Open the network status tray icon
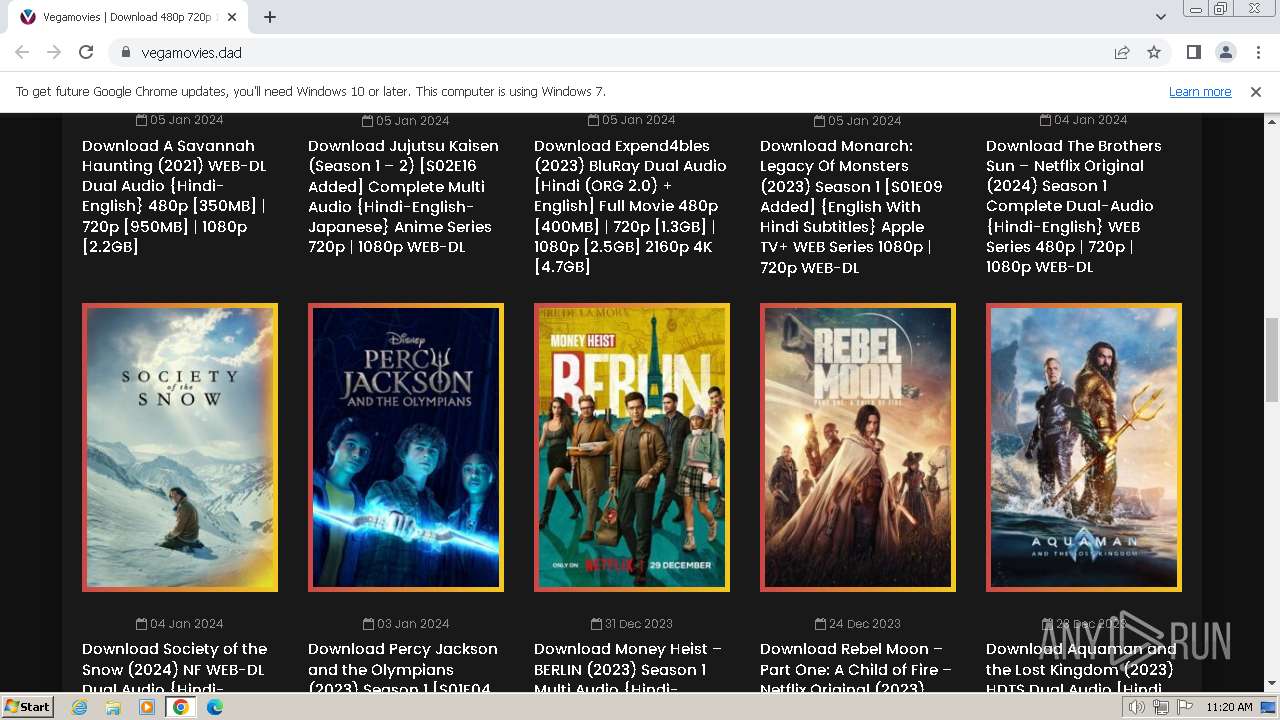The height and width of the screenshot is (720, 1280). [1161, 707]
